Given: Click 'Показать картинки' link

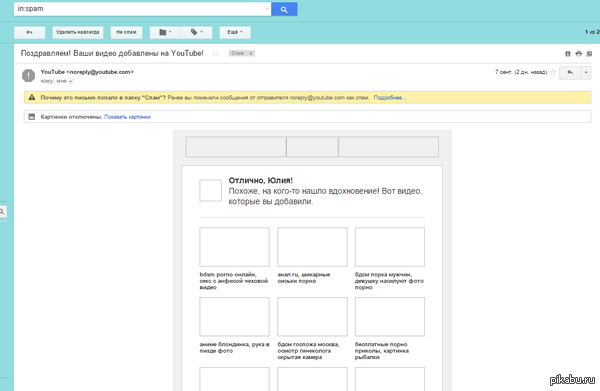Looking at the screenshot, I should pyautogui.click(x=127, y=117).
